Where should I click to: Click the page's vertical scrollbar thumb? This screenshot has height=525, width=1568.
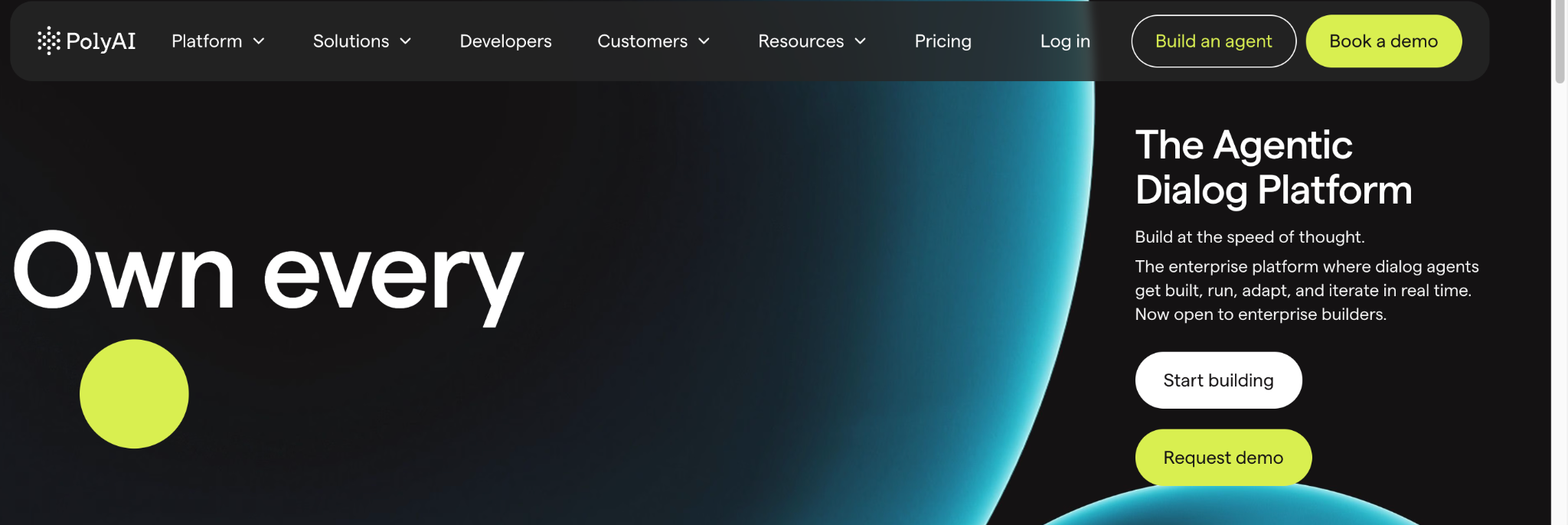1560,42
